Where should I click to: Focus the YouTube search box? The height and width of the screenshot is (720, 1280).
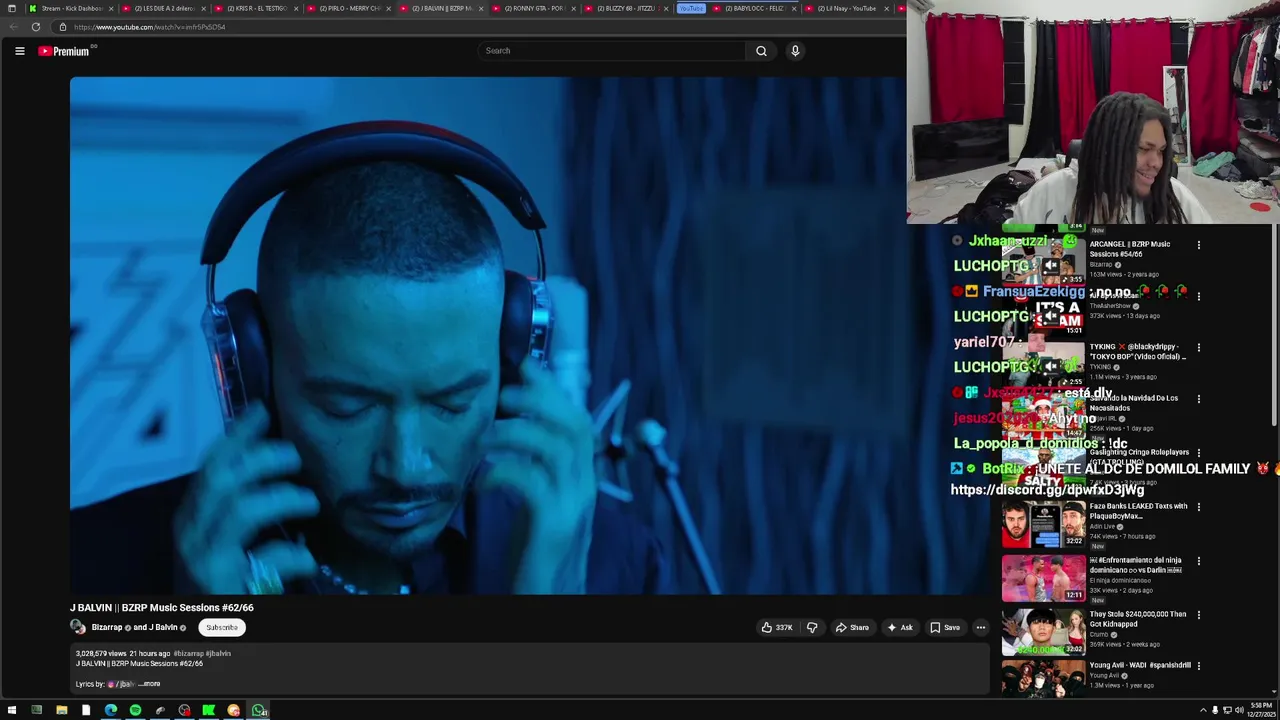click(x=610, y=51)
